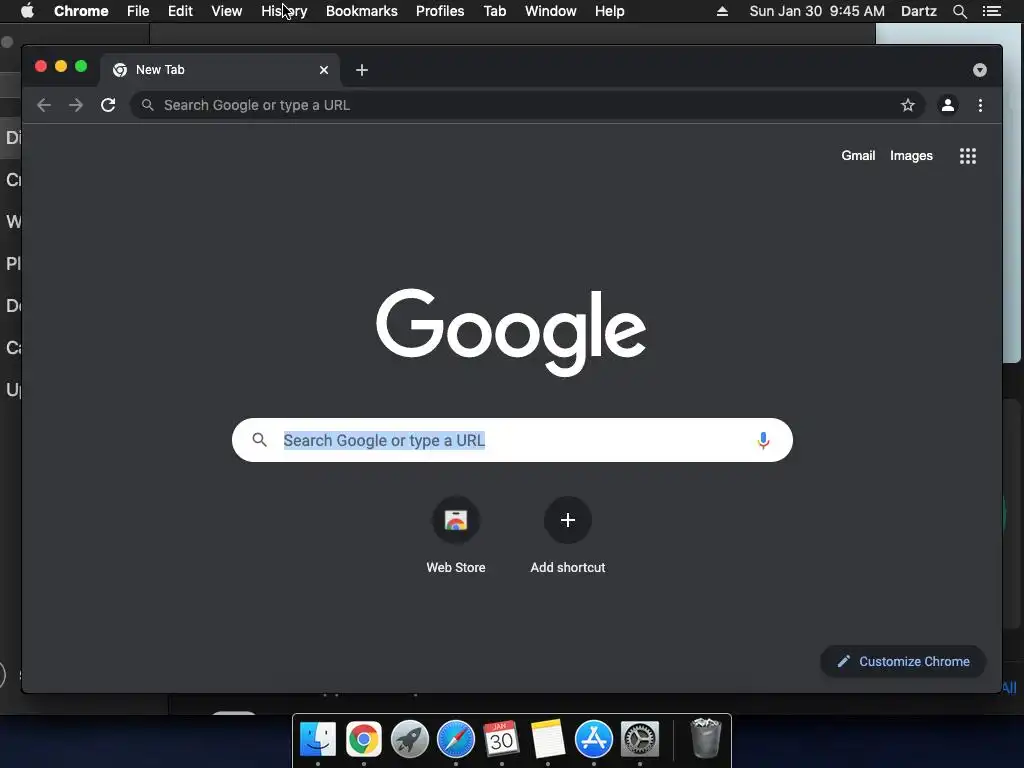Click the Google search input box
Viewport: 1024px width, 768px height.
pyautogui.click(x=512, y=440)
